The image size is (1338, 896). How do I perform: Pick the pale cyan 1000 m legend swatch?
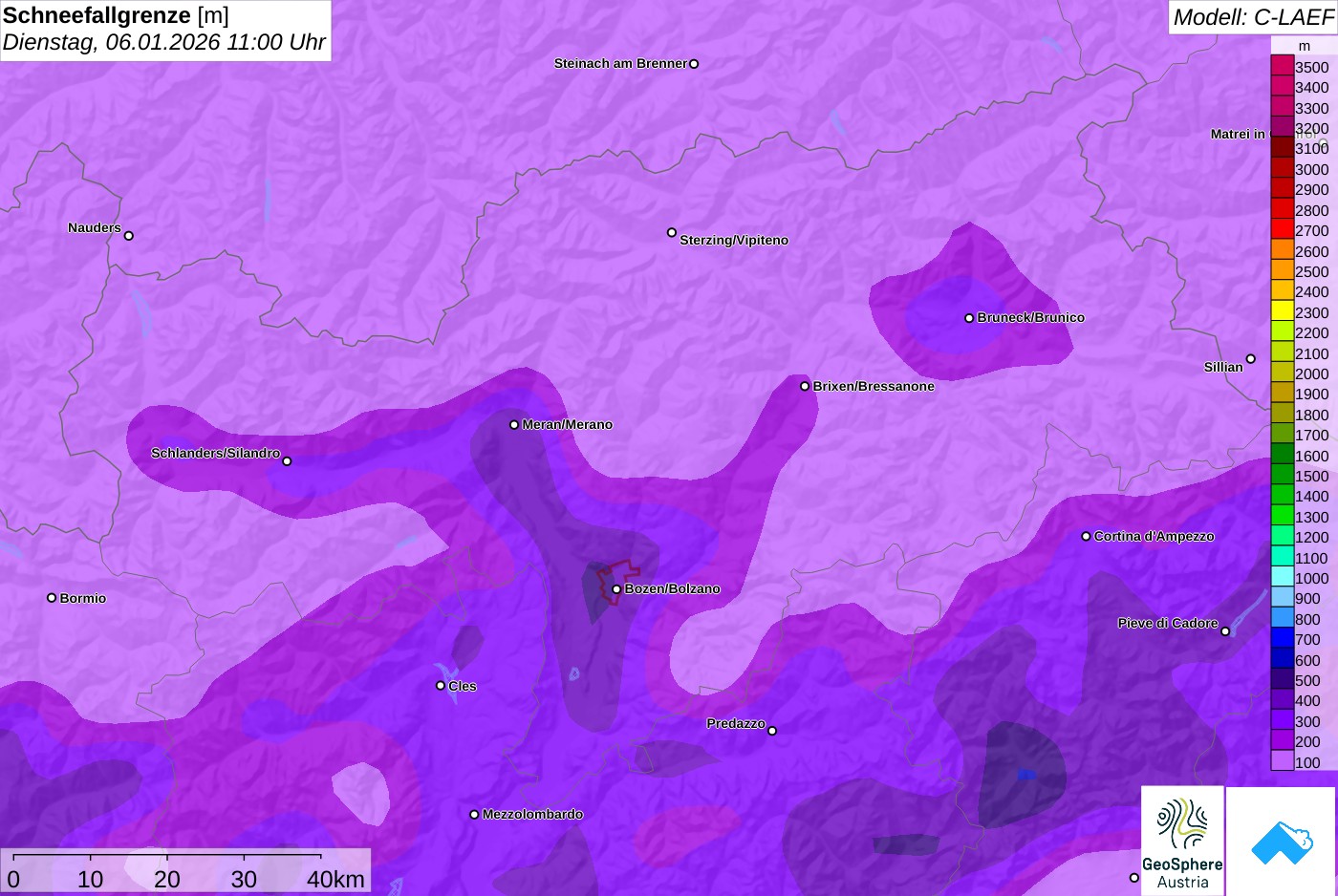tap(1283, 577)
